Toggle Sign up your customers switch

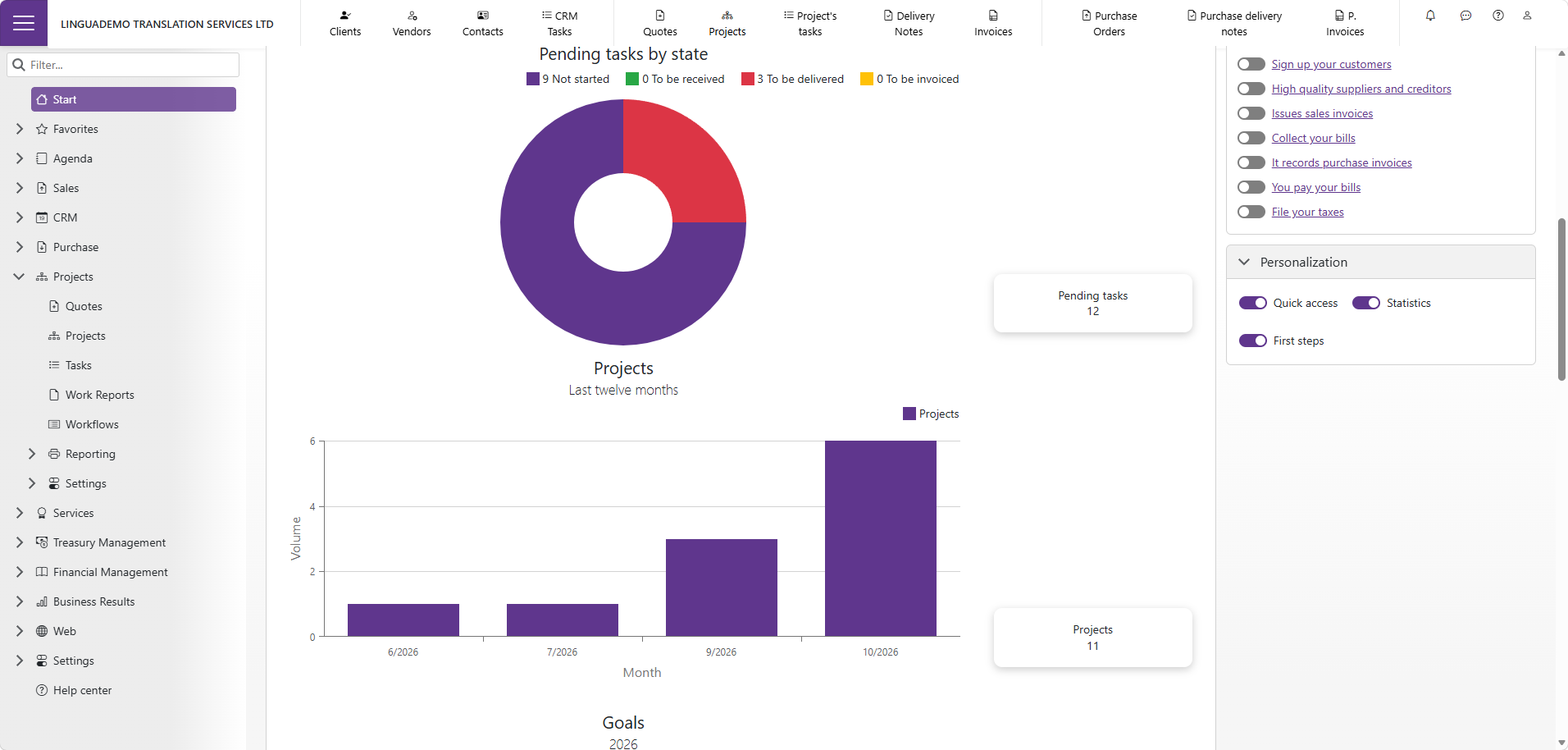point(1251,64)
